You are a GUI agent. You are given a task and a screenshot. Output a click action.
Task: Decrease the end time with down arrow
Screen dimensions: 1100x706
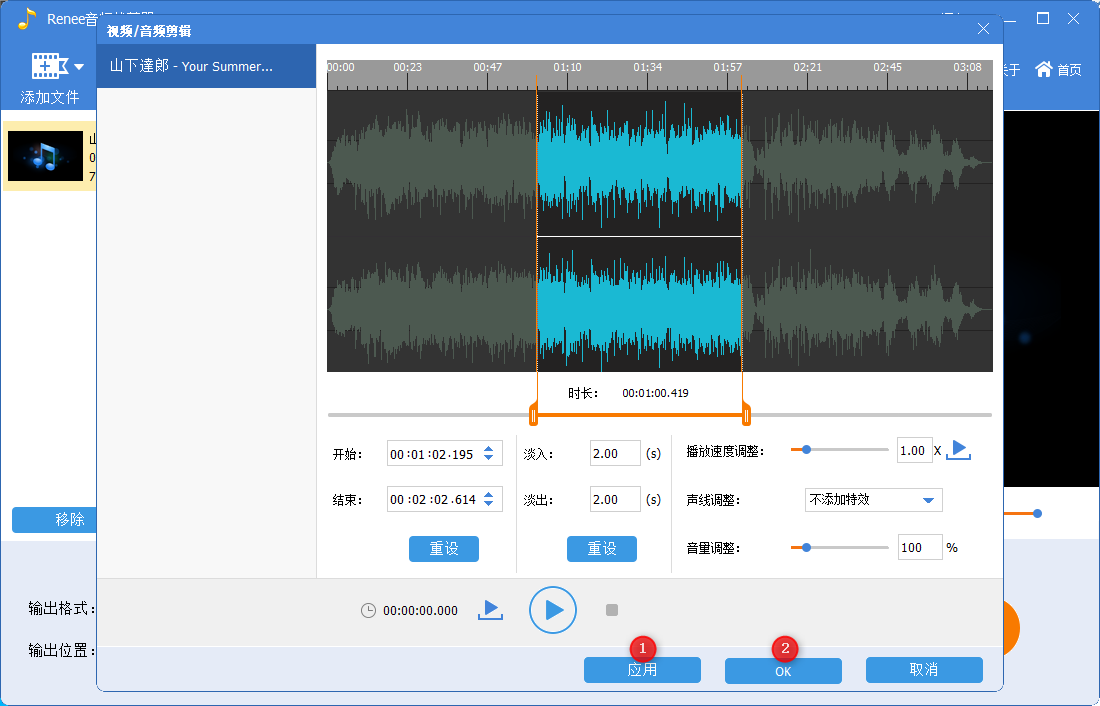(x=489, y=505)
